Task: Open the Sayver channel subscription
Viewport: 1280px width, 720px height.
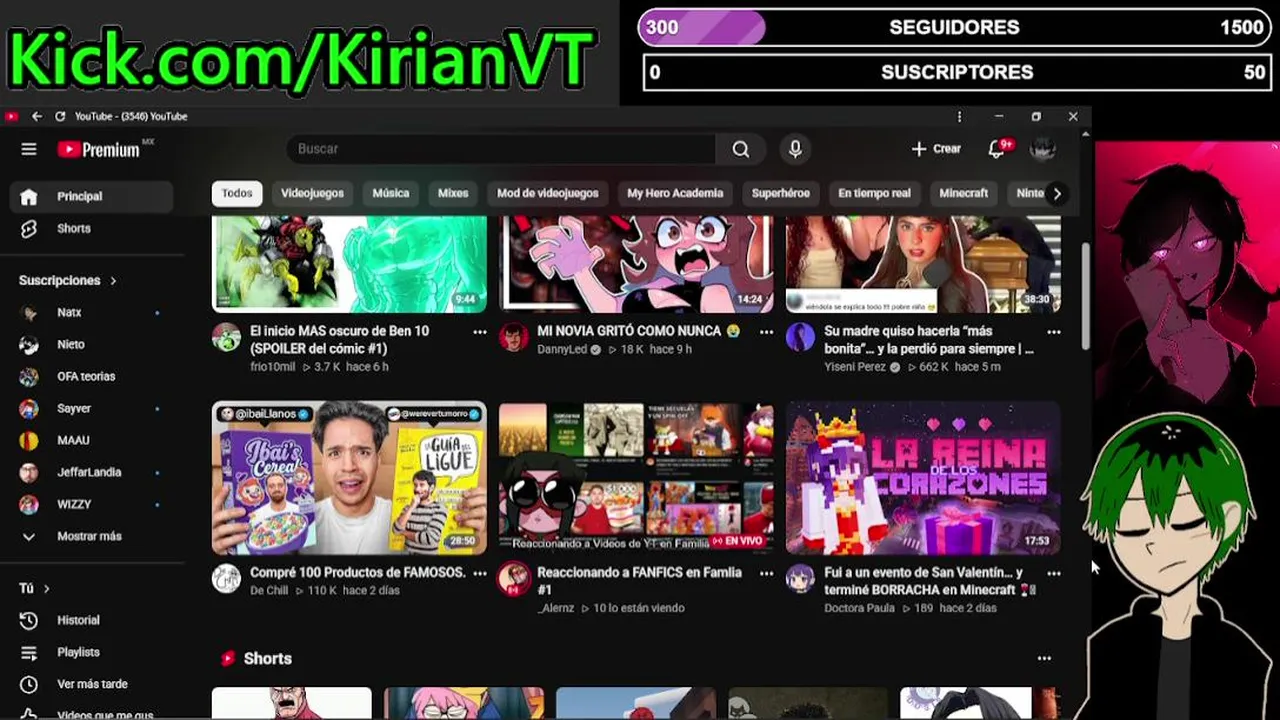Action: click(92, 408)
